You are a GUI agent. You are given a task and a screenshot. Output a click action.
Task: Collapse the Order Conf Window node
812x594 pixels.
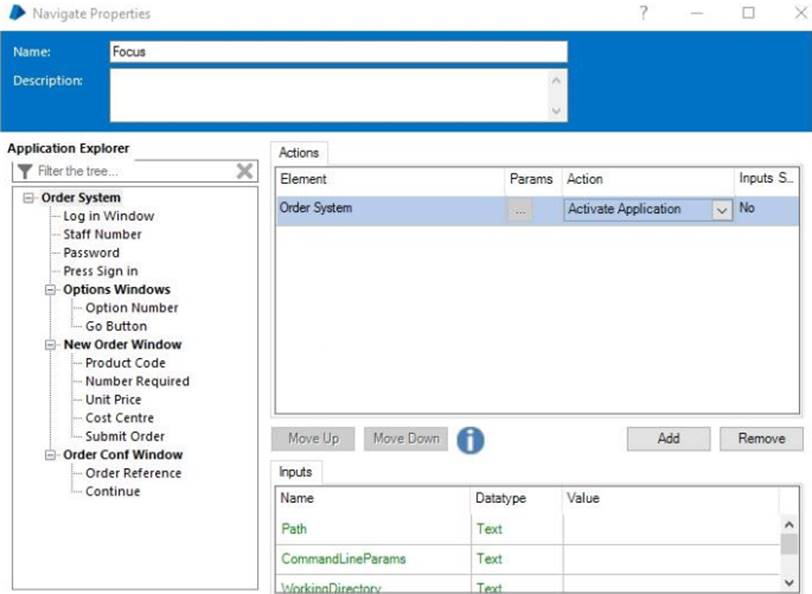coord(51,455)
